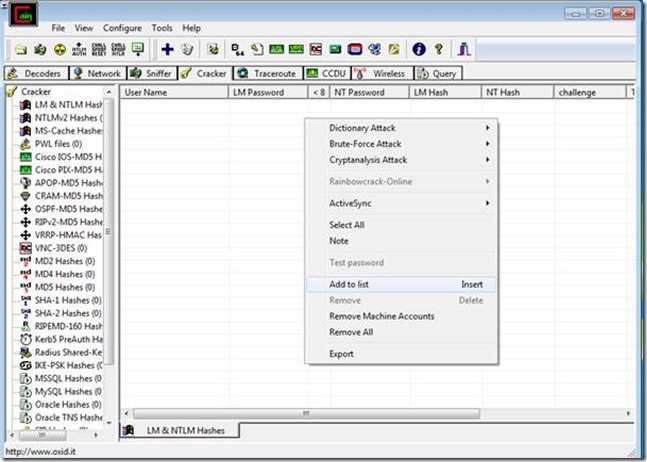
Task: Select SHA-1 Hashes (0) tree item
Action: tap(61, 300)
